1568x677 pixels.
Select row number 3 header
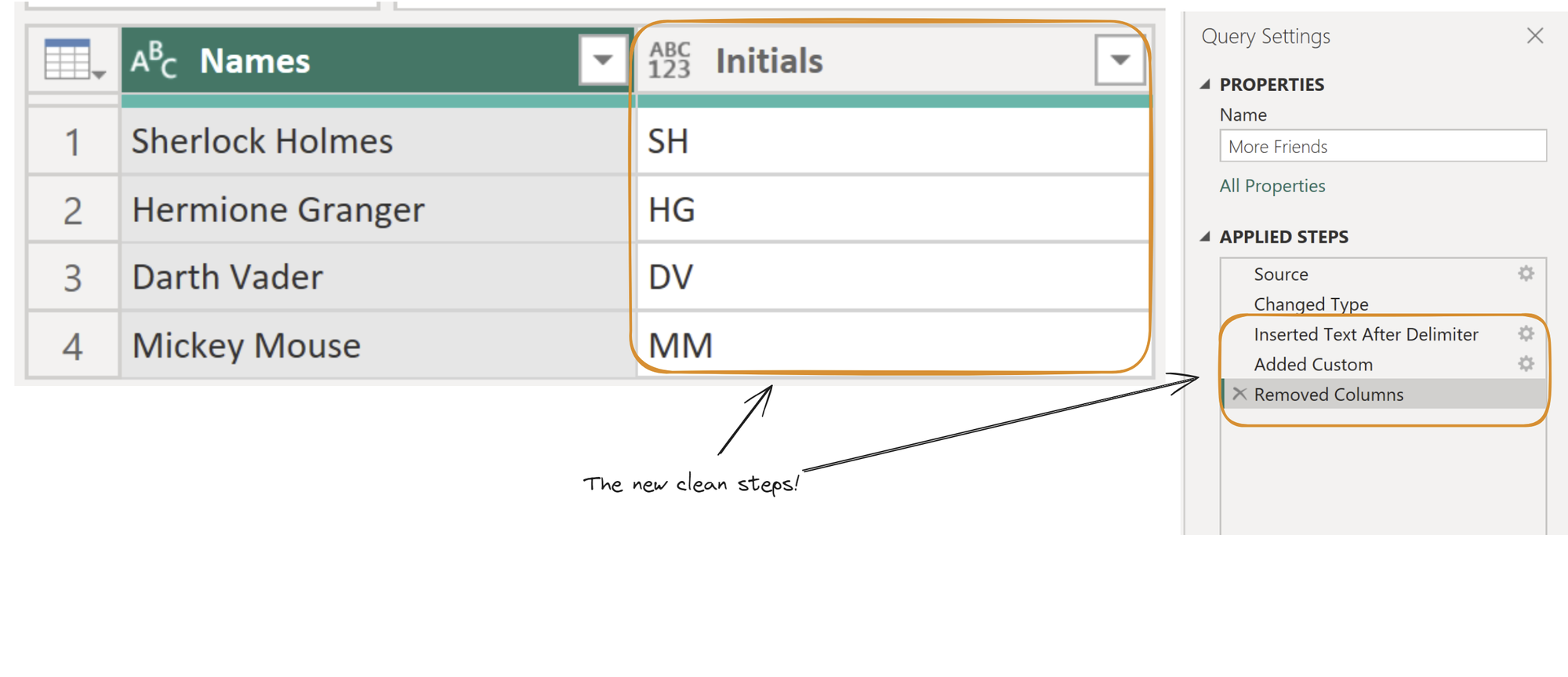[x=73, y=278]
